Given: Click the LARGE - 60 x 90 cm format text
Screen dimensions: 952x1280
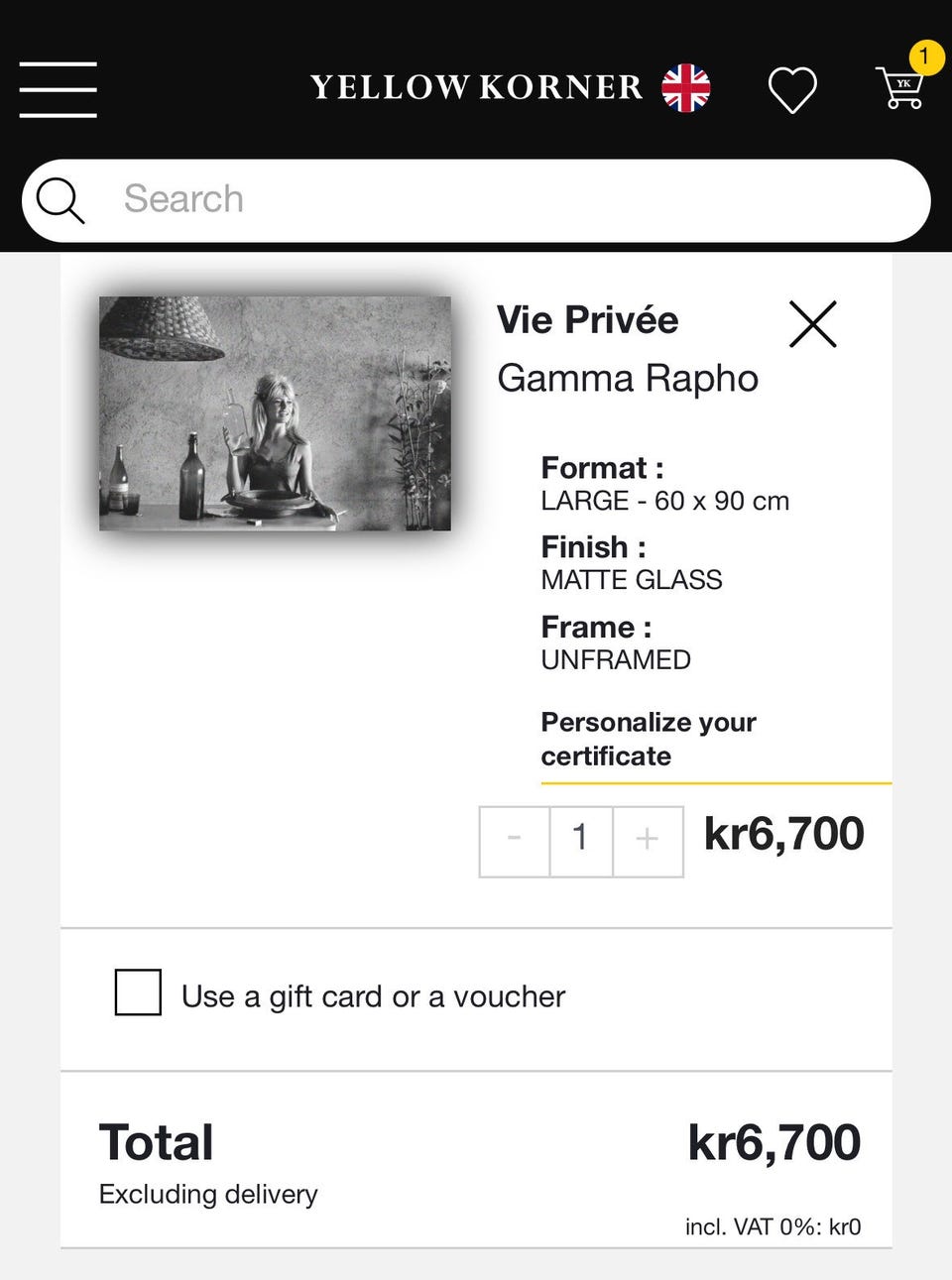Looking at the screenshot, I should point(664,501).
